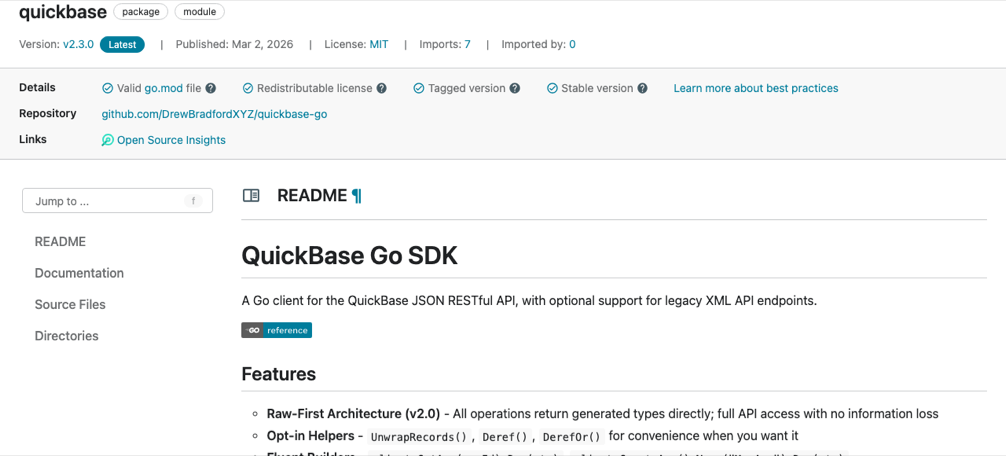Click the package chip
The height and width of the screenshot is (456, 1006).
coord(141,11)
